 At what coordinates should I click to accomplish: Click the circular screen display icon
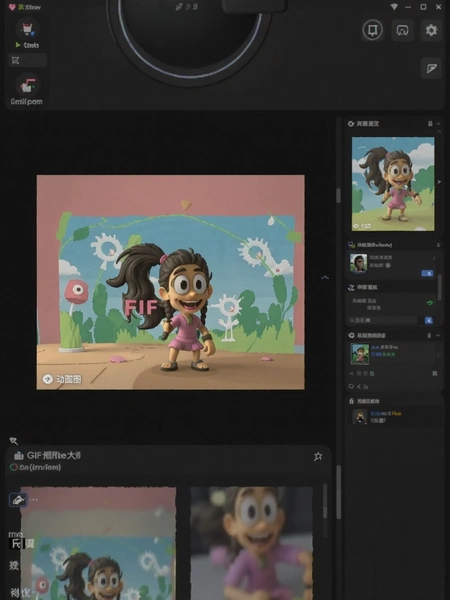pyautogui.click(x=373, y=30)
